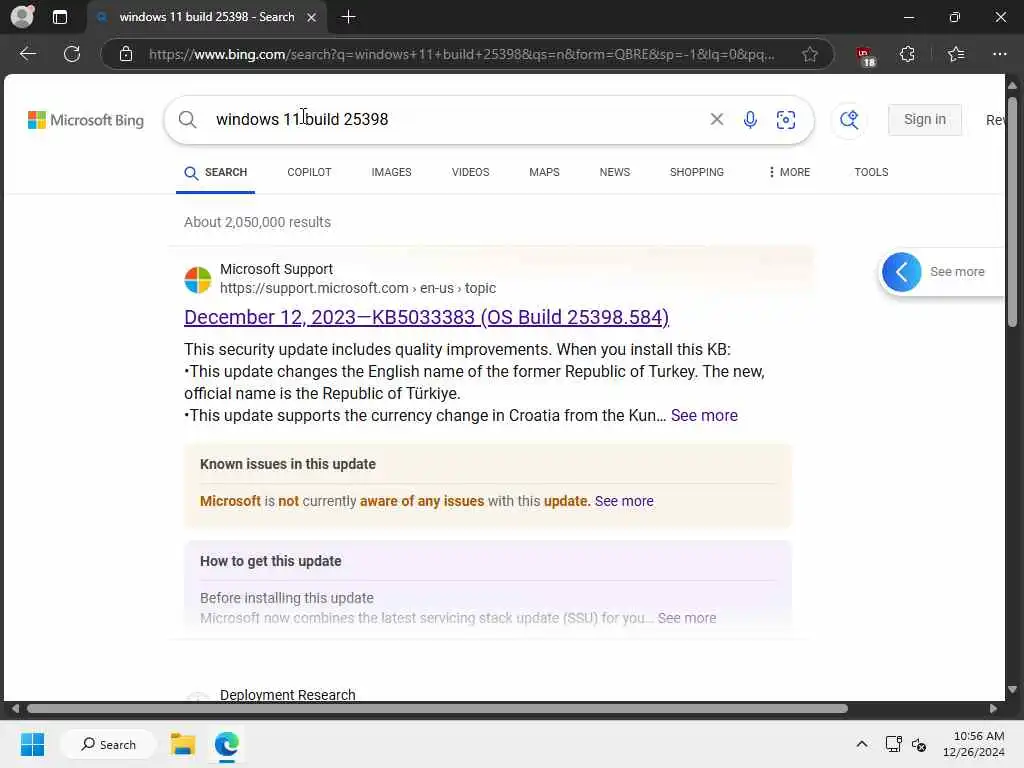Open the Windows Start menu

32,744
